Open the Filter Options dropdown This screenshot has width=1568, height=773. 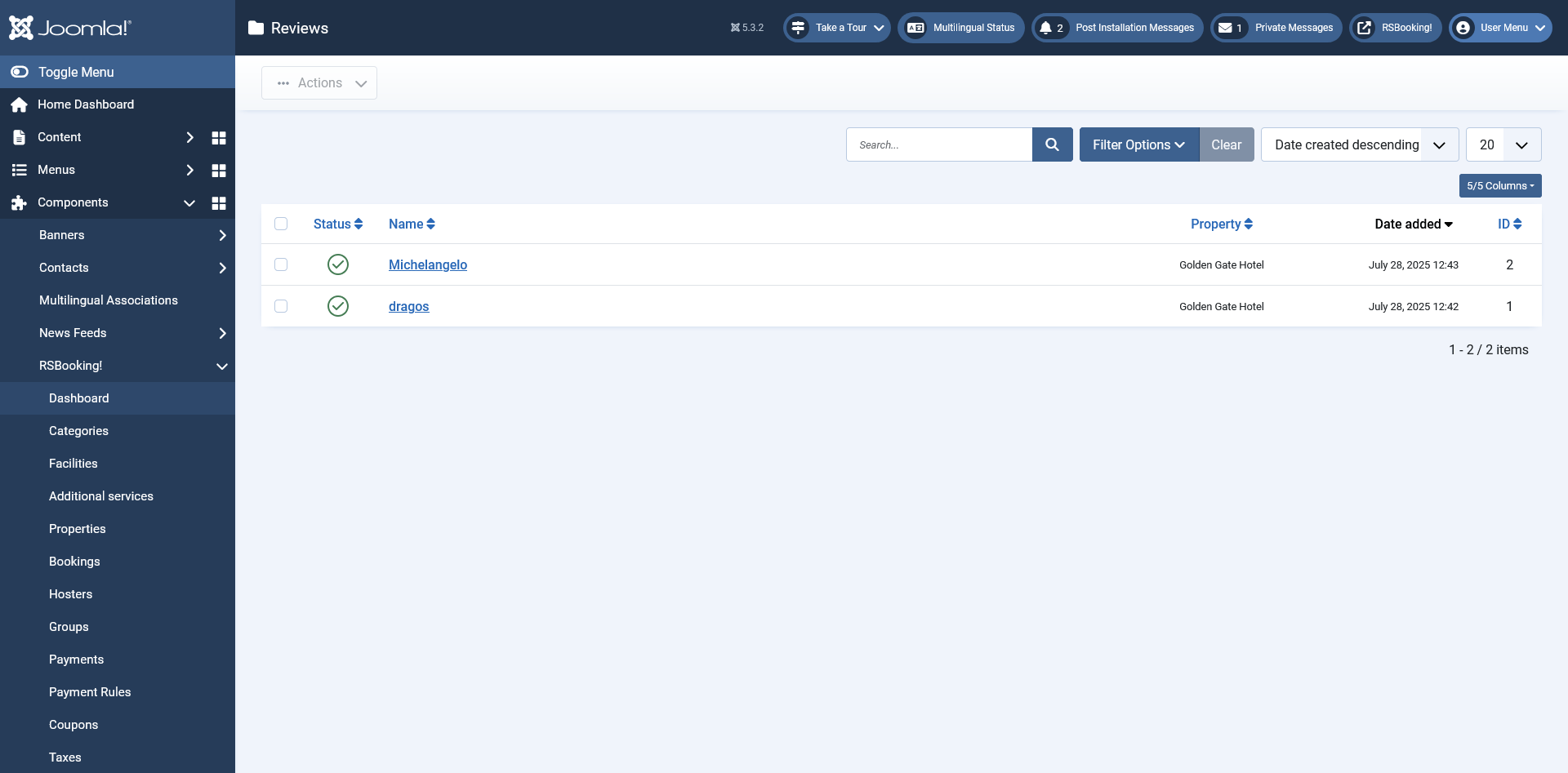[x=1139, y=144]
